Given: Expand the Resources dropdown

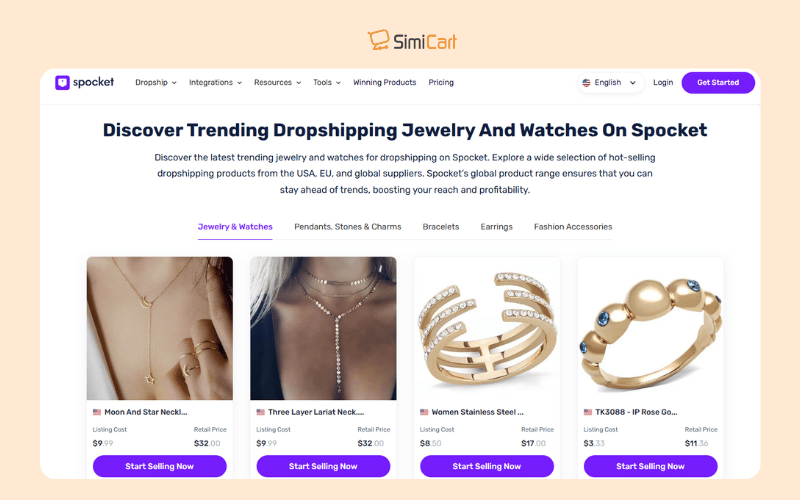Looking at the screenshot, I should point(278,83).
